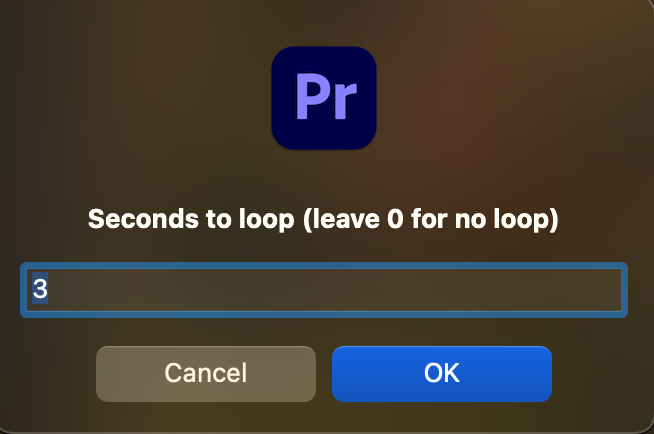Screen dimensions: 654x434
Task: Click the number 3 in the loop field
Action: tap(40, 290)
